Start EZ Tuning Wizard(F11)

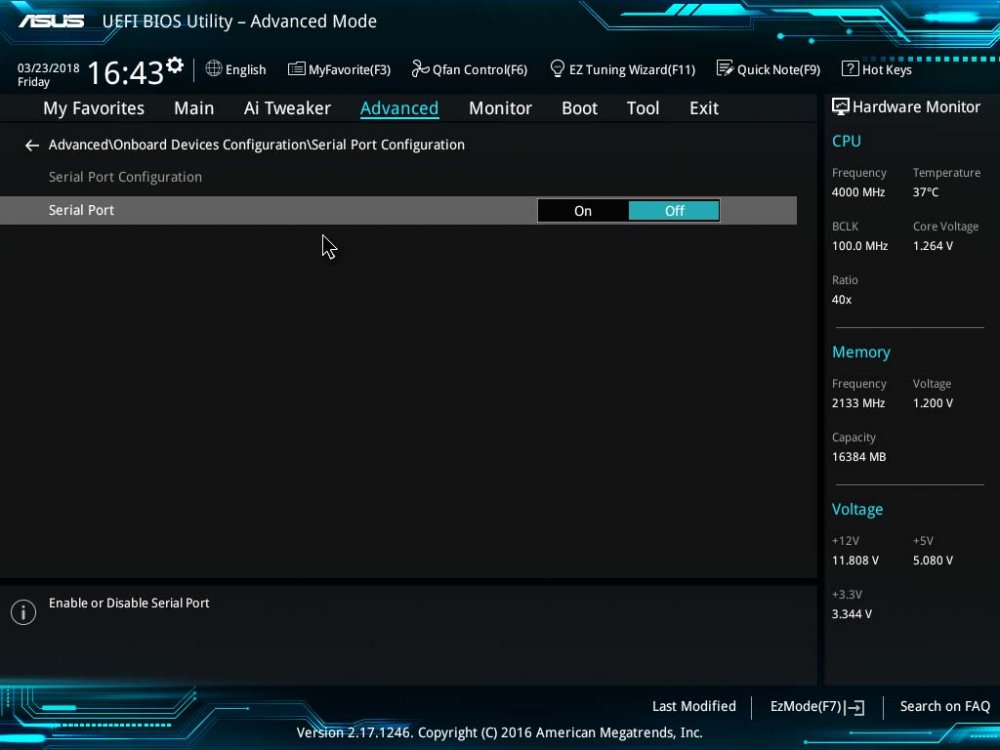pyautogui.click(x=632, y=70)
